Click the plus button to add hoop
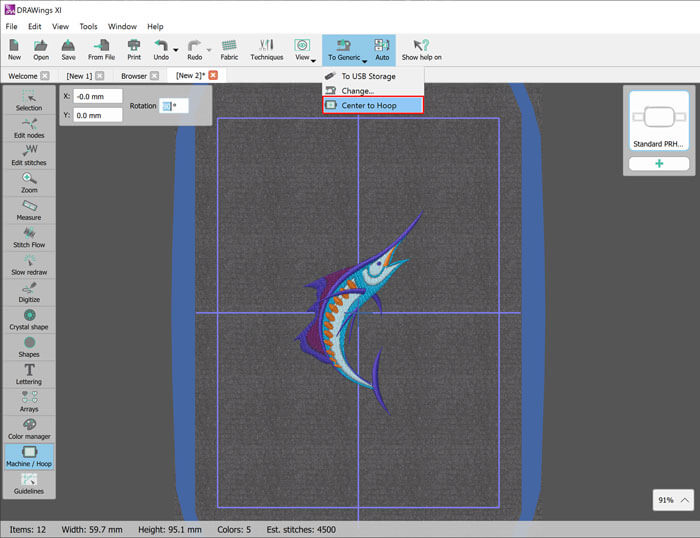700x538 pixels. [x=659, y=164]
